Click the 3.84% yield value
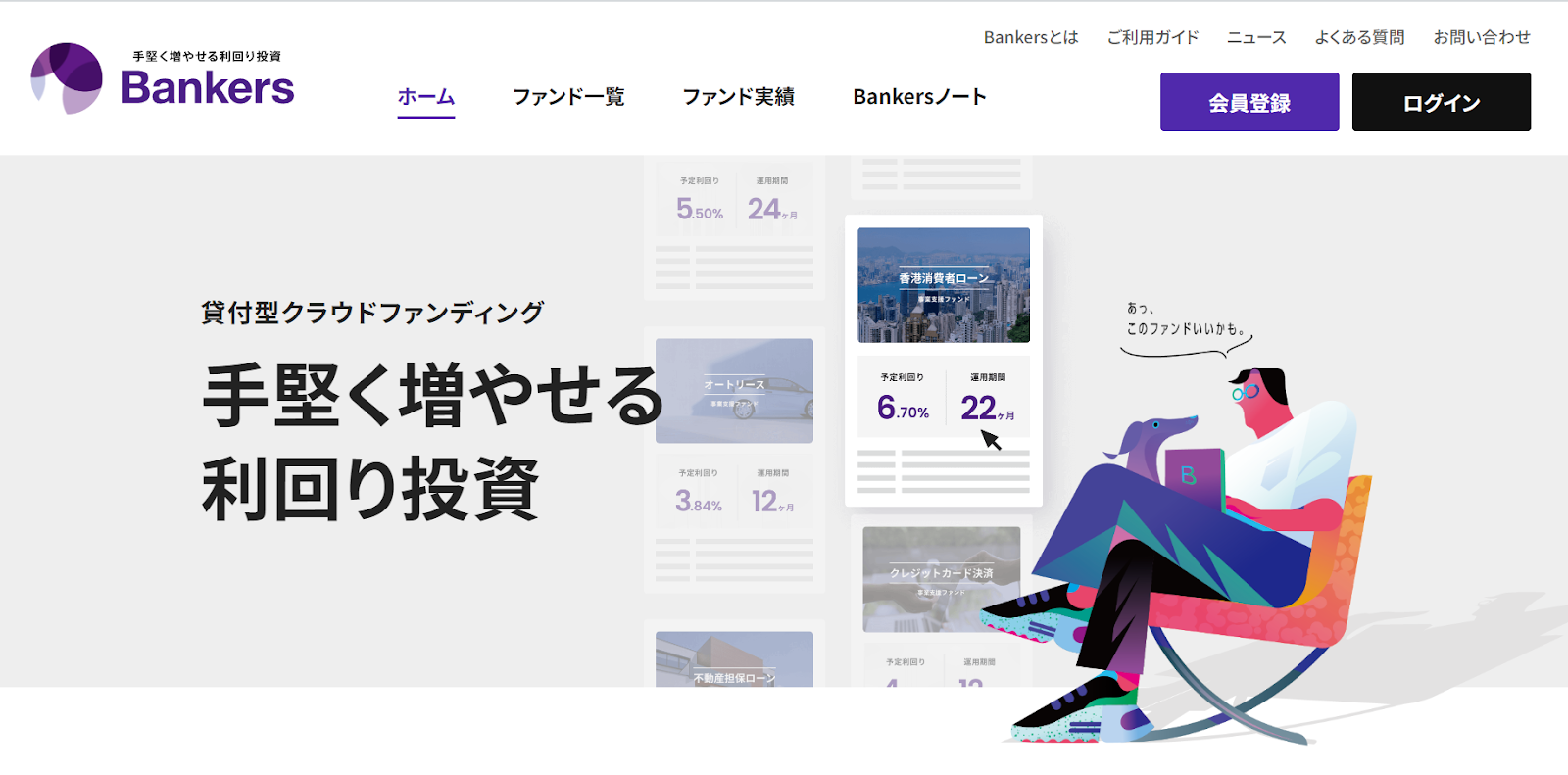Screen dimensions: 1568x775 point(699,502)
